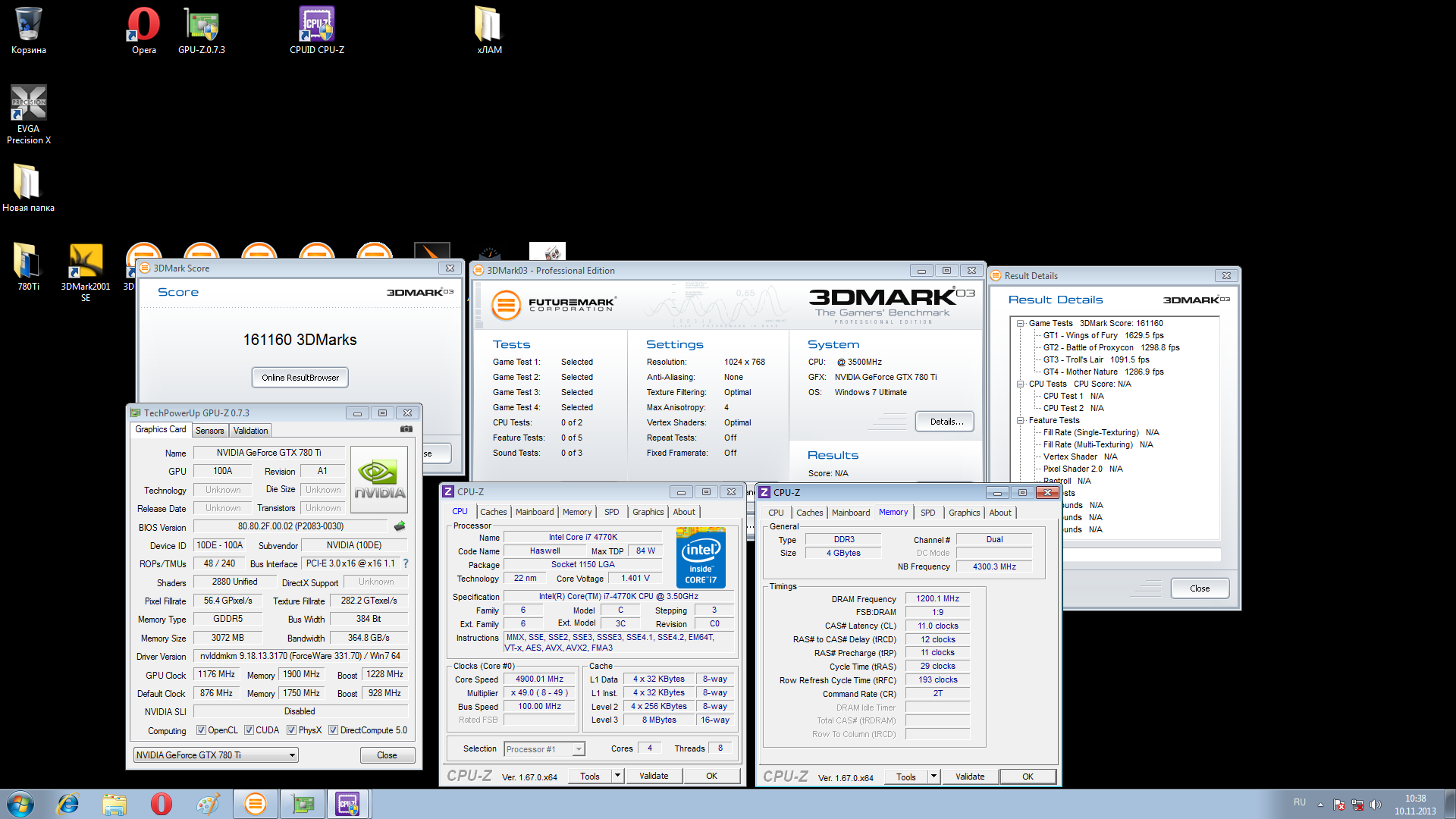Switch to GPU-Z taskbar button
Viewport: 1456px width, 819px height.
click(303, 804)
